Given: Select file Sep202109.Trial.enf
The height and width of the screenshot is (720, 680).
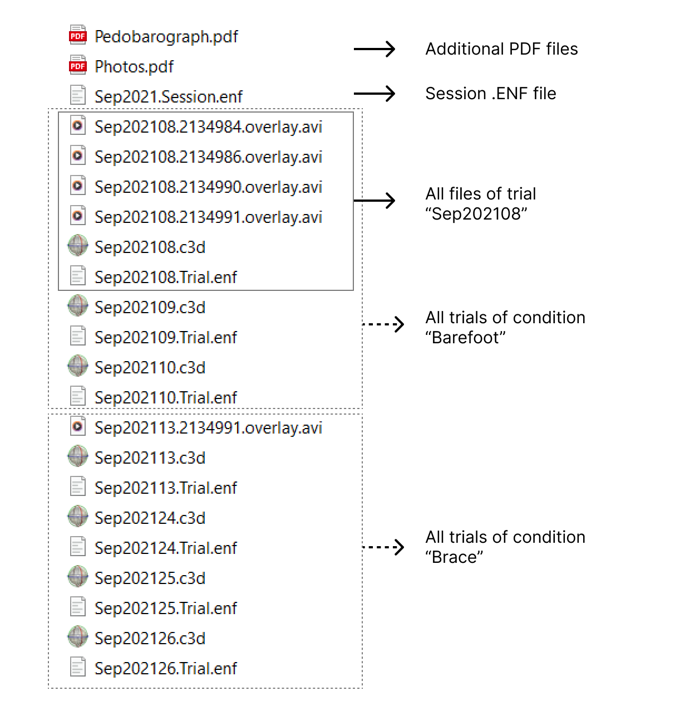Looking at the screenshot, I should [x=153, y=337].
